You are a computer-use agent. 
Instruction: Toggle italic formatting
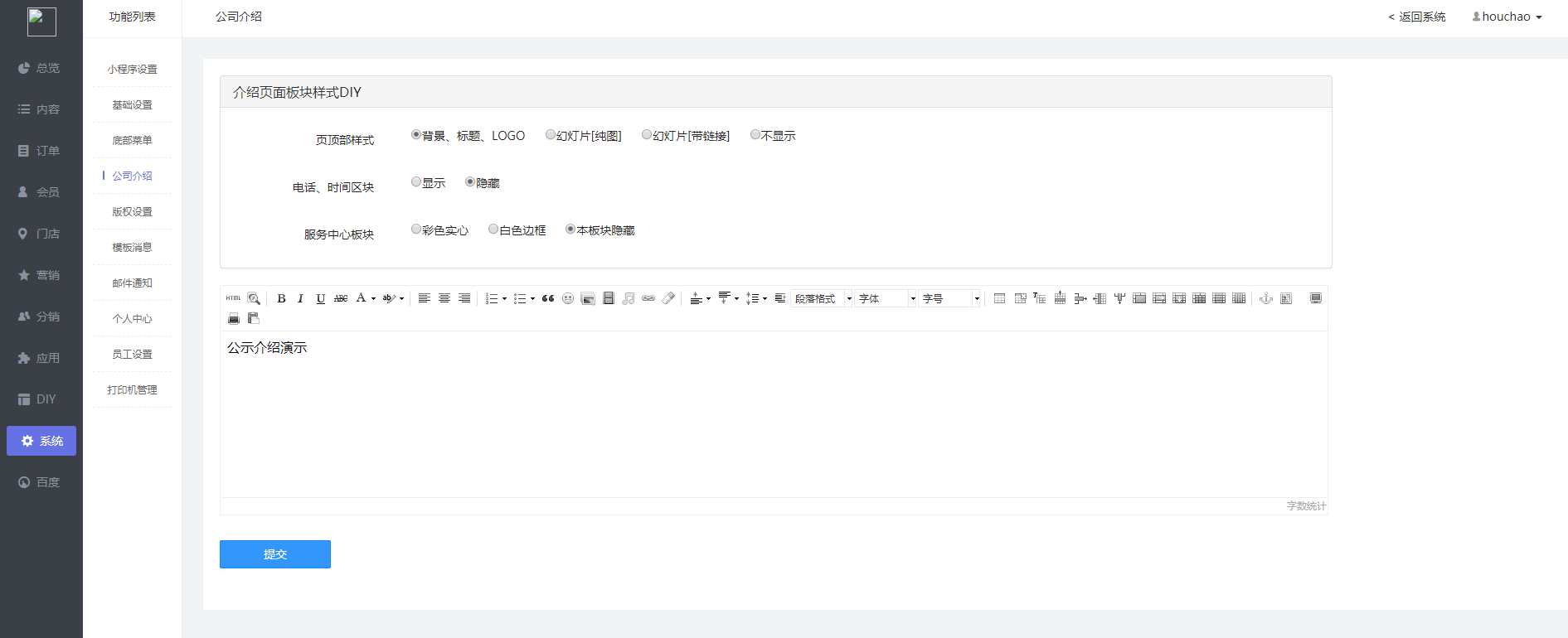[300, 298]
